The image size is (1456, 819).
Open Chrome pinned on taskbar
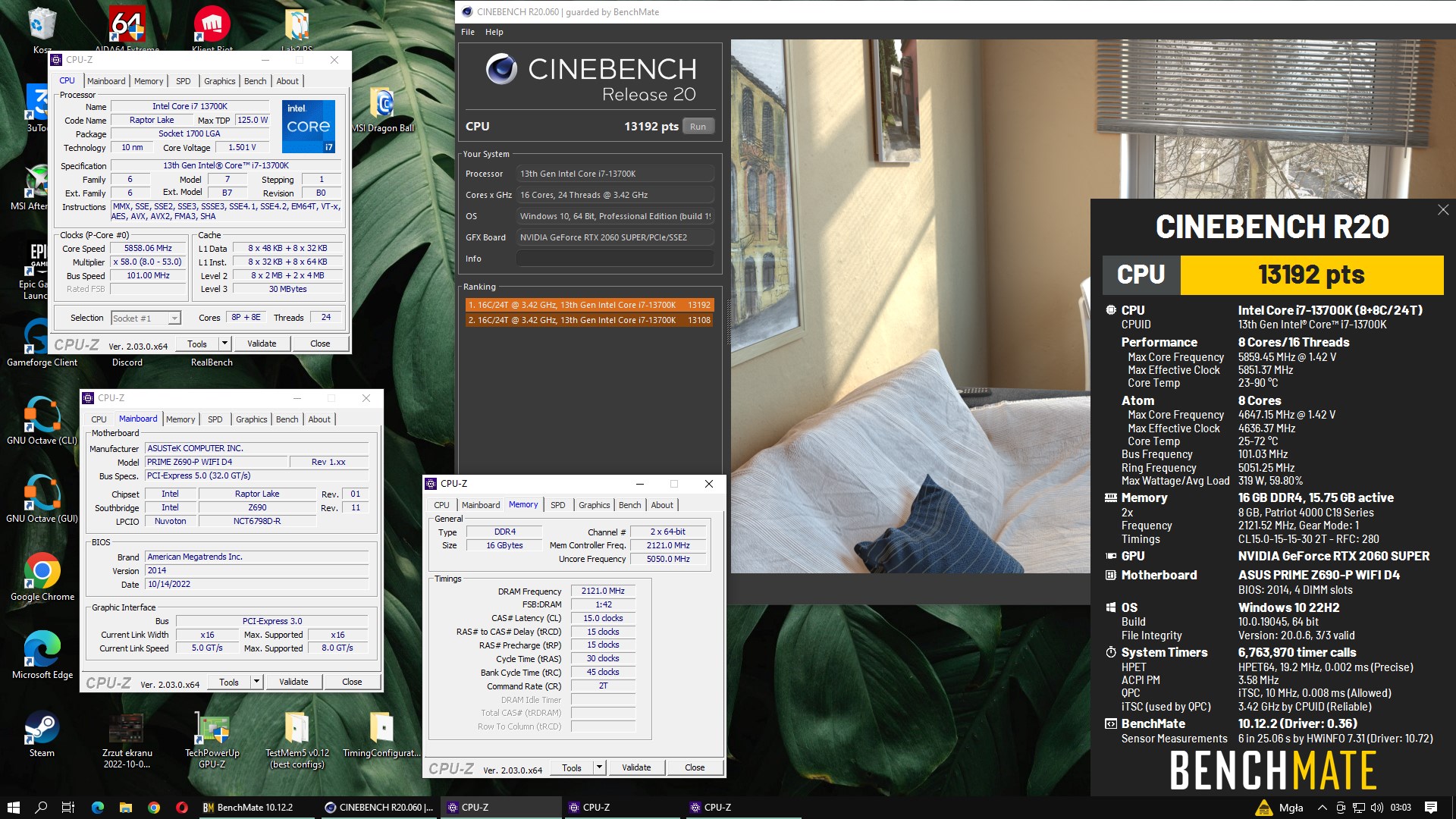pos(154,808)
